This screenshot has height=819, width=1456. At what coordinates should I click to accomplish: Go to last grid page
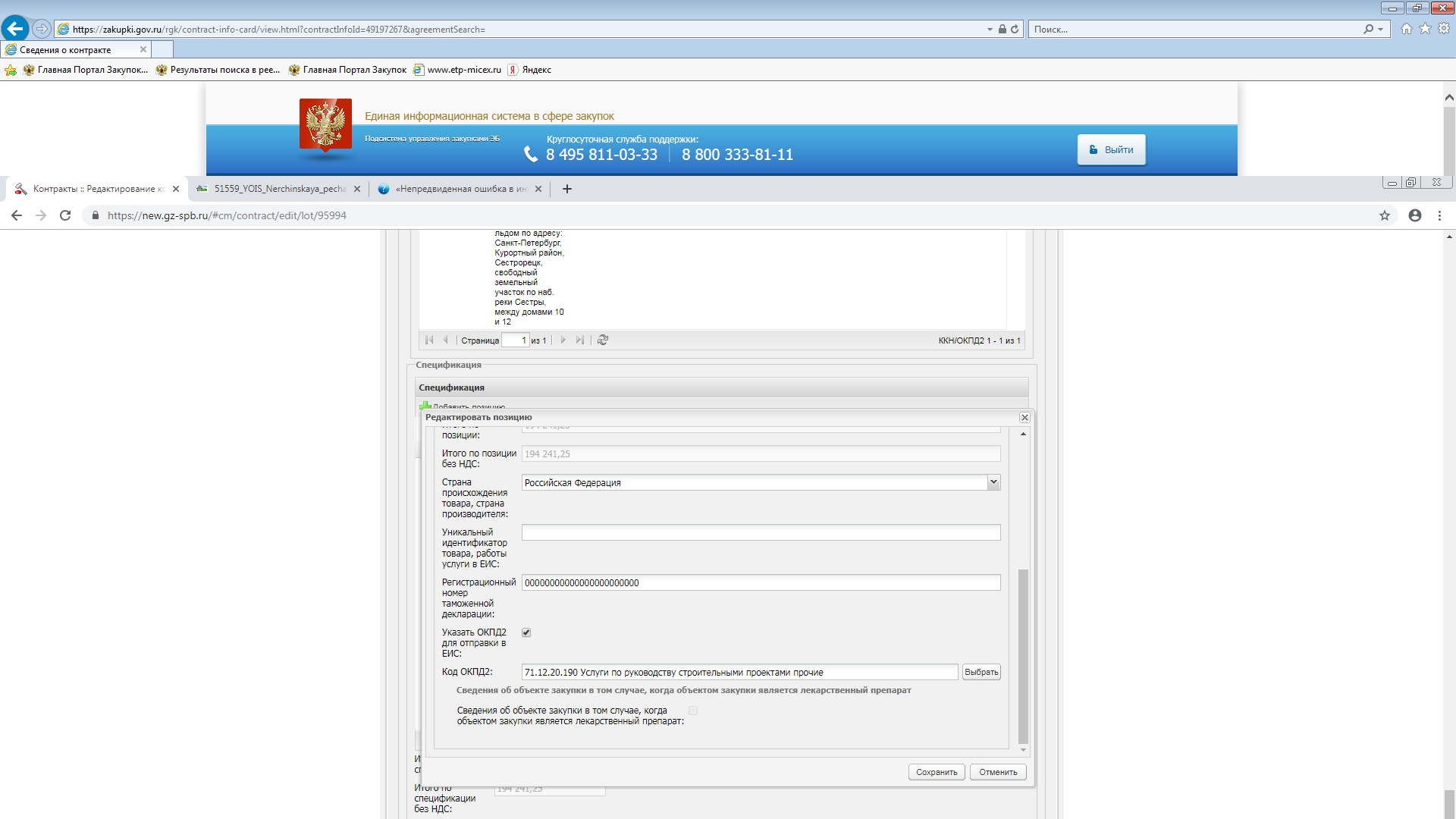580,340
